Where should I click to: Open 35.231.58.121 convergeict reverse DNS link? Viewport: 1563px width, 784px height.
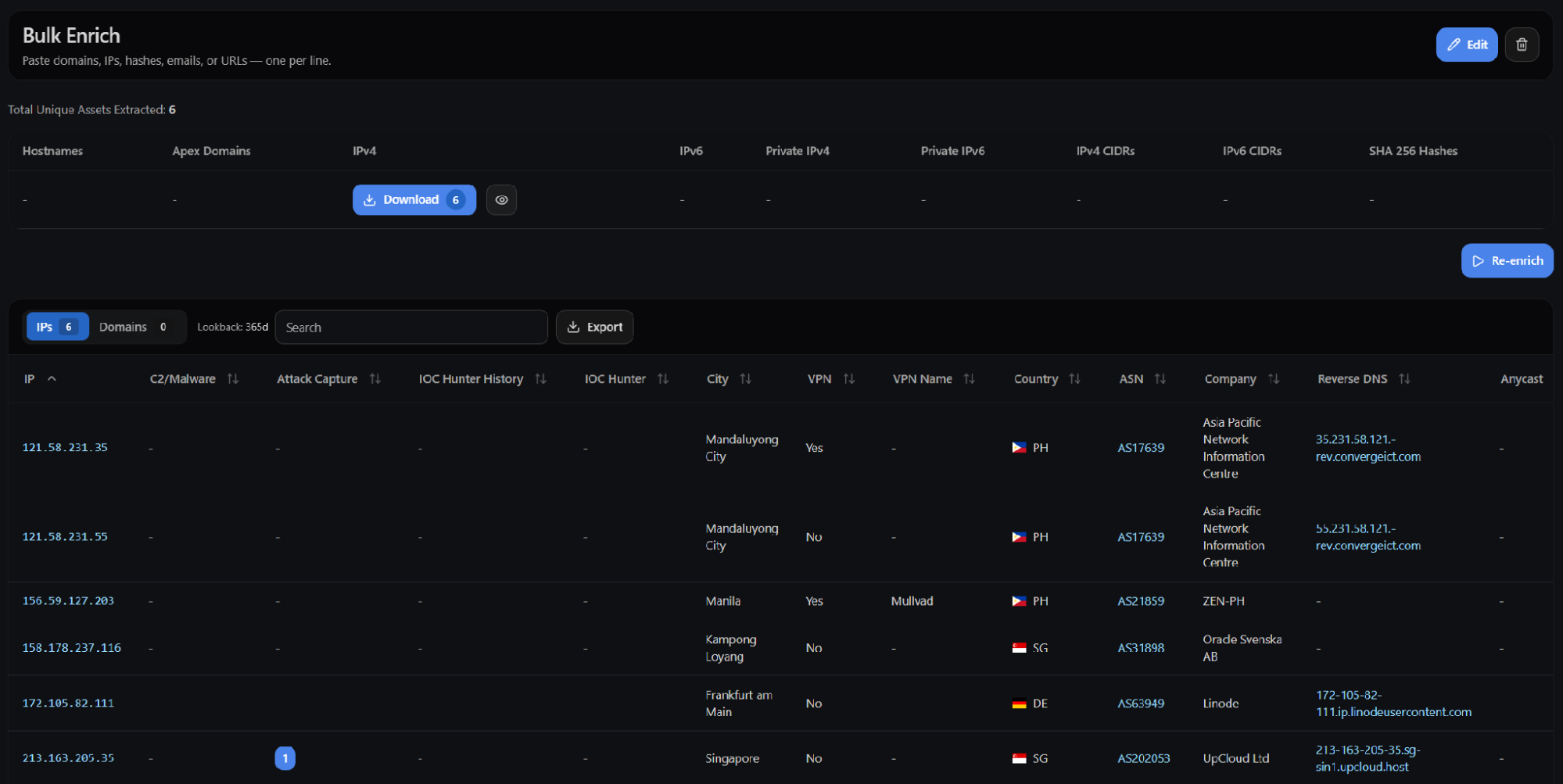tap(1368, 448)
